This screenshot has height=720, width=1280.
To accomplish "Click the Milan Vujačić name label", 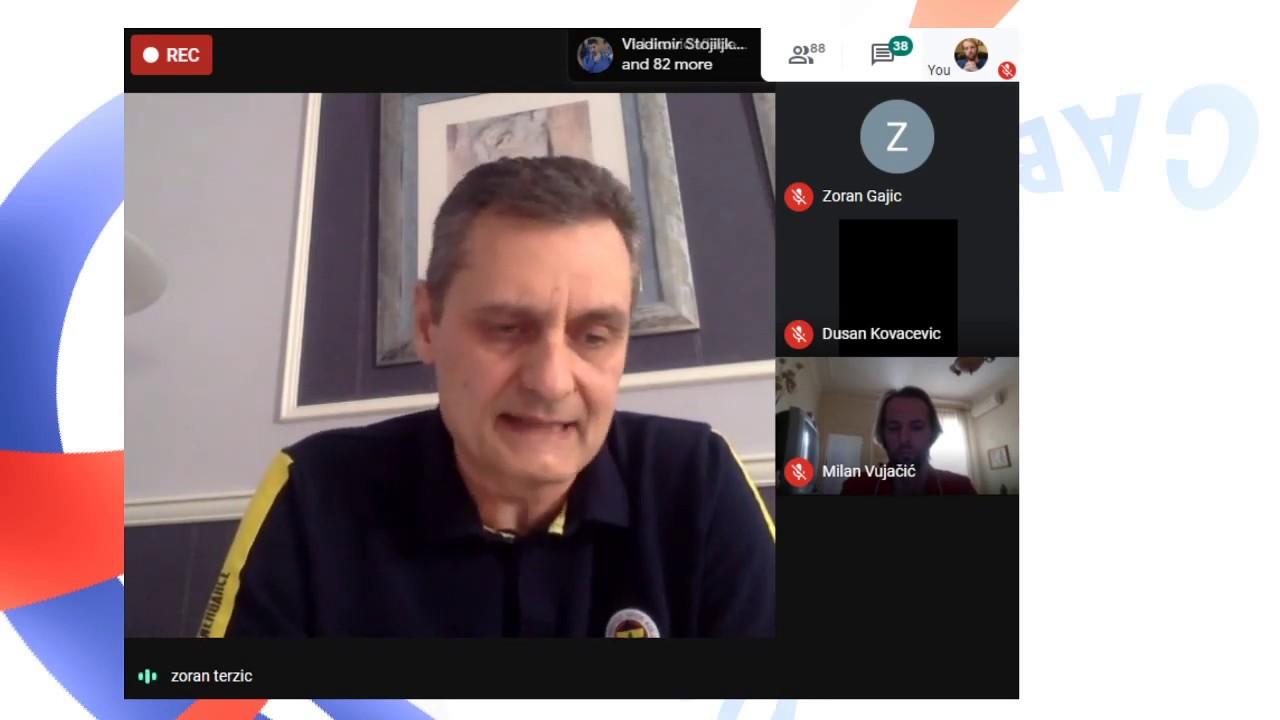I will [869, 471].
